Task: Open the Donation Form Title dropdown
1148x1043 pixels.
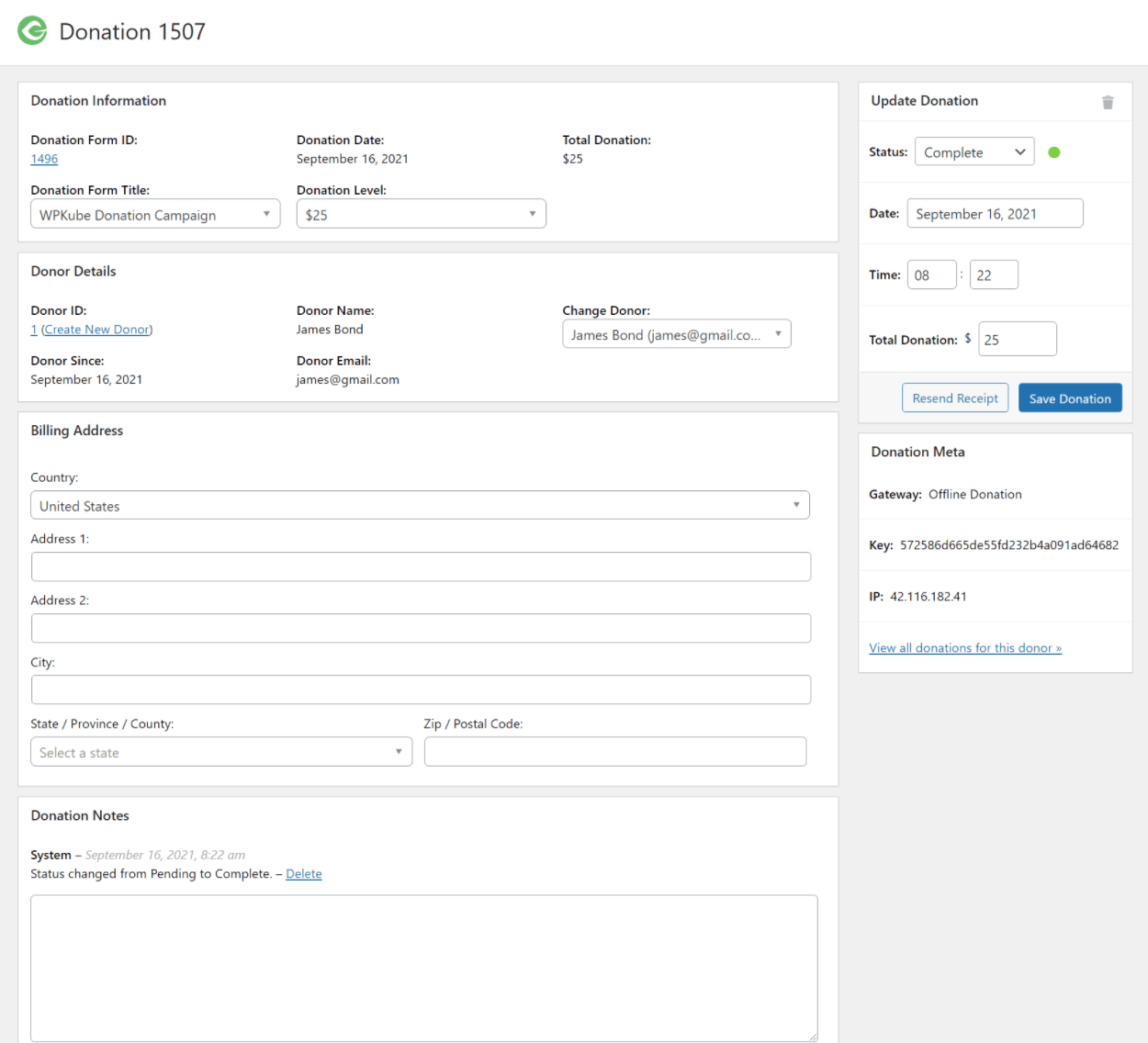Action: 155,215
